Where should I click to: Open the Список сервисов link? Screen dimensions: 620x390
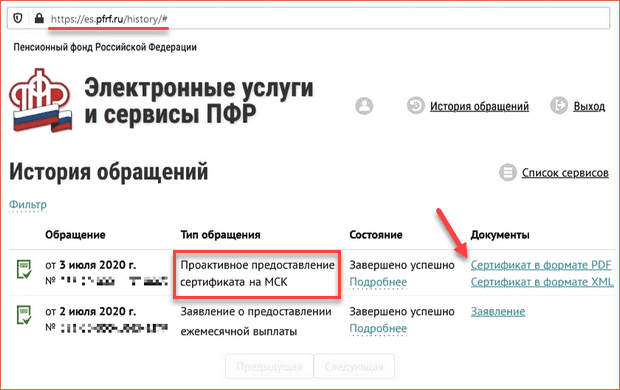click(565, 173)
